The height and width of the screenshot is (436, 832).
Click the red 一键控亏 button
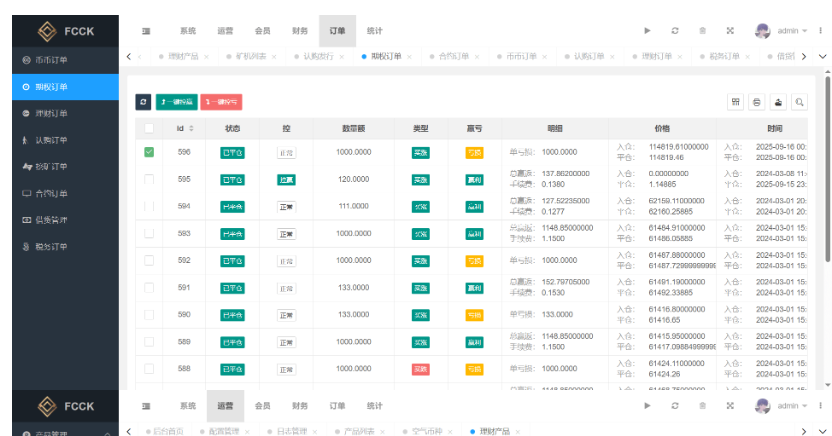coord(221,102)
